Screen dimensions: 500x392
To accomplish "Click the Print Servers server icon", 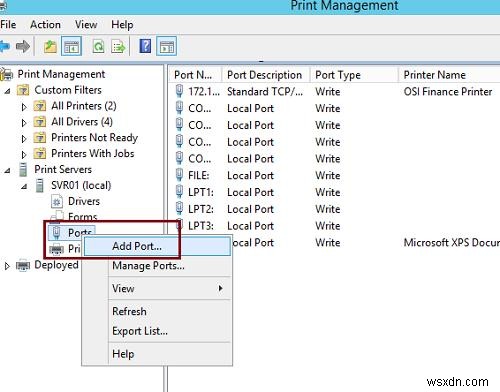I will (23, 169).
